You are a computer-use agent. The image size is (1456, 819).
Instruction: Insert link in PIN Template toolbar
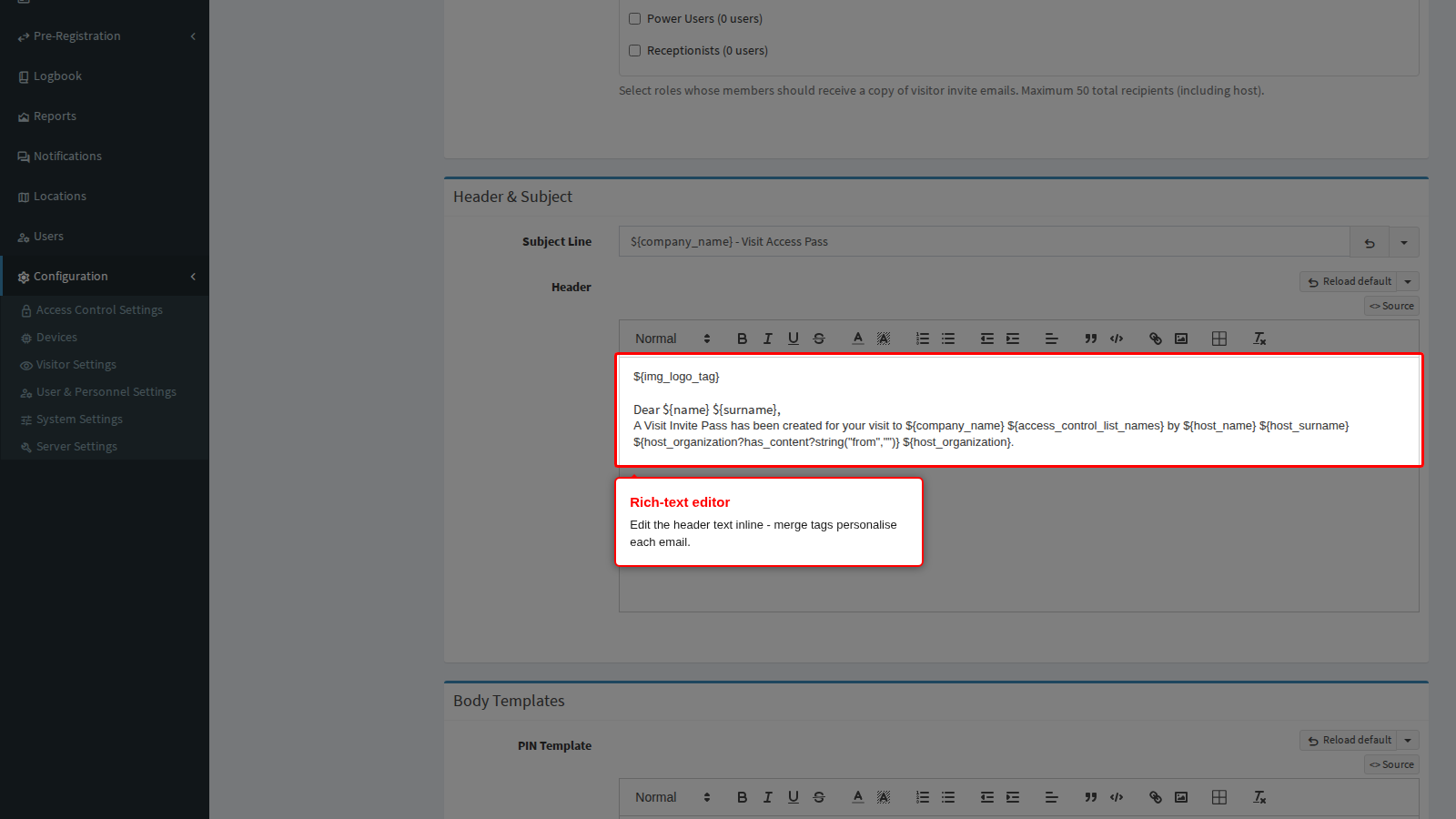pos(1155,797)
